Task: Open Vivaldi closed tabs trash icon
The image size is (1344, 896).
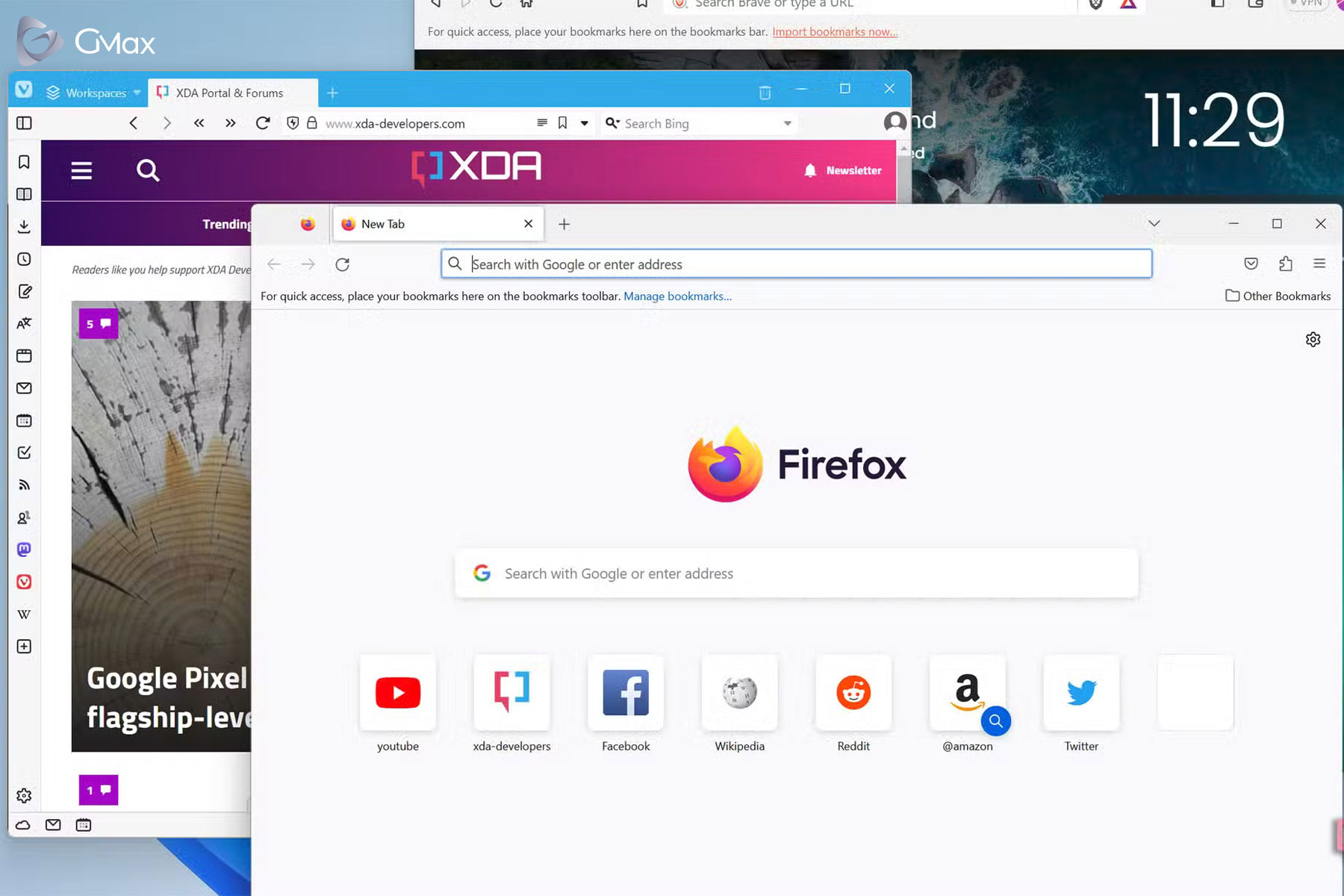Action: [765, 93]
